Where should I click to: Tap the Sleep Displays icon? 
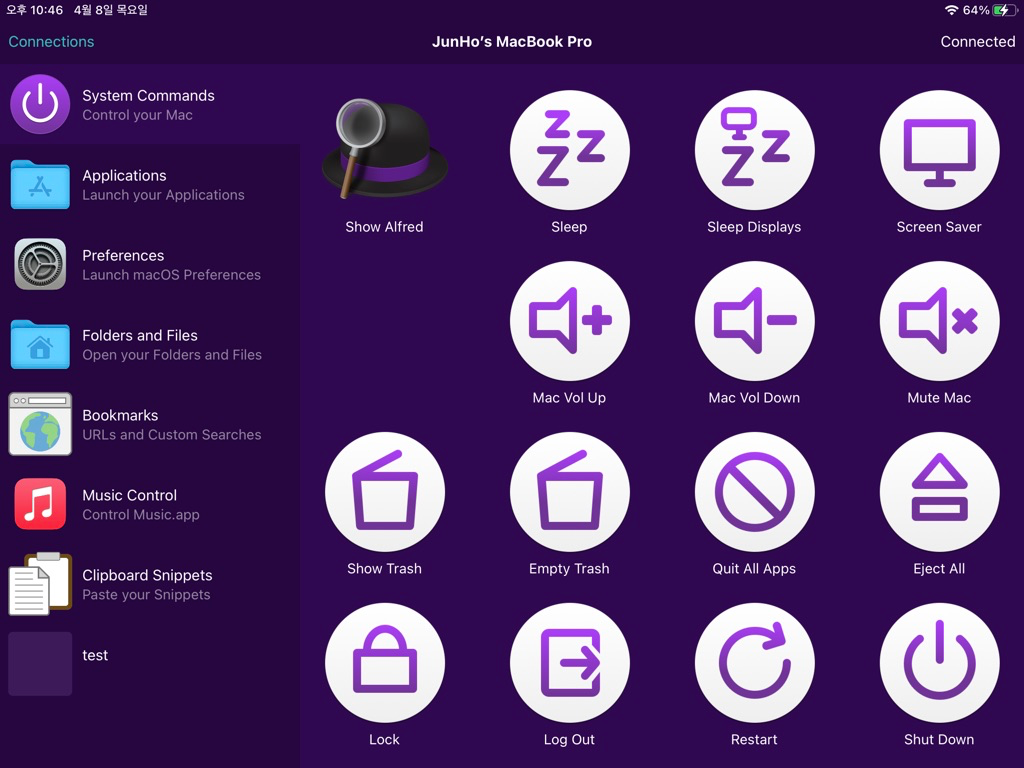754,150
